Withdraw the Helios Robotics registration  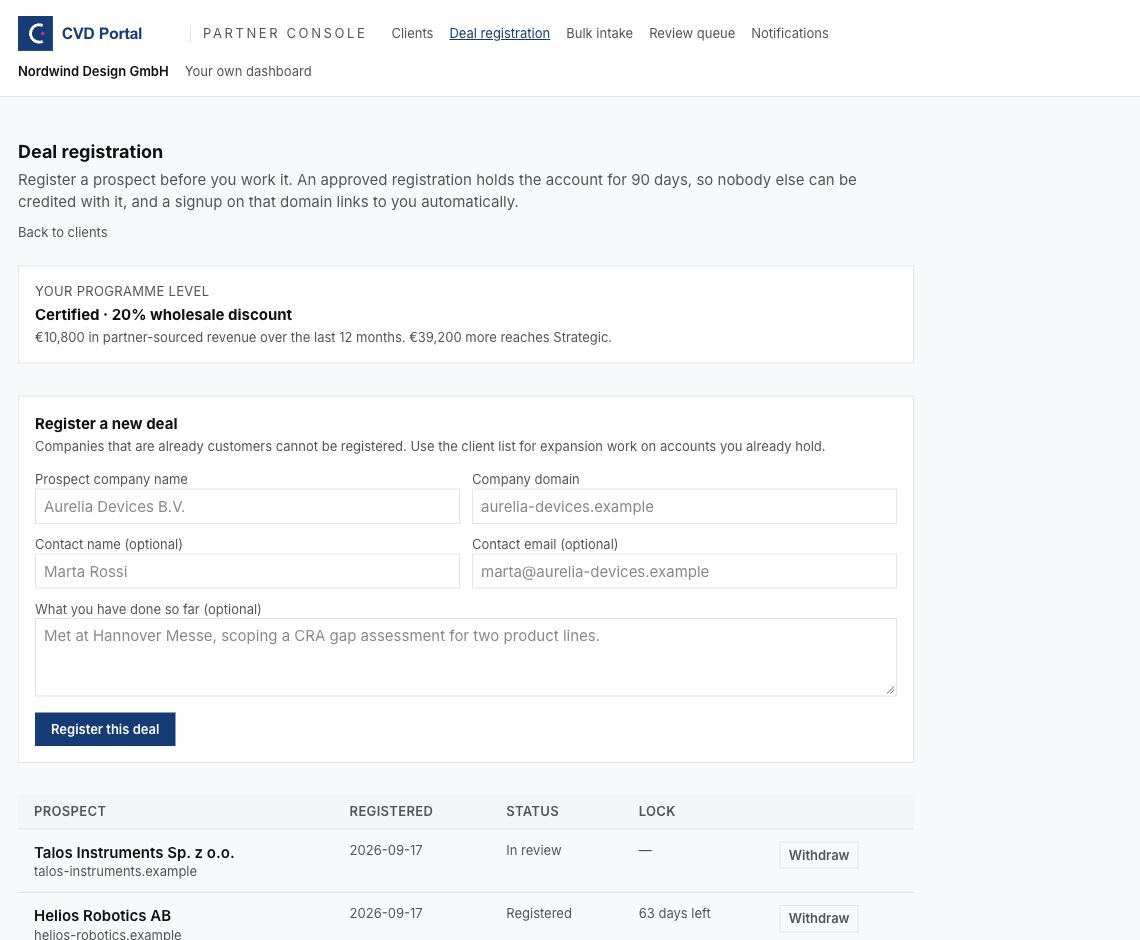(x=819, y=918)
